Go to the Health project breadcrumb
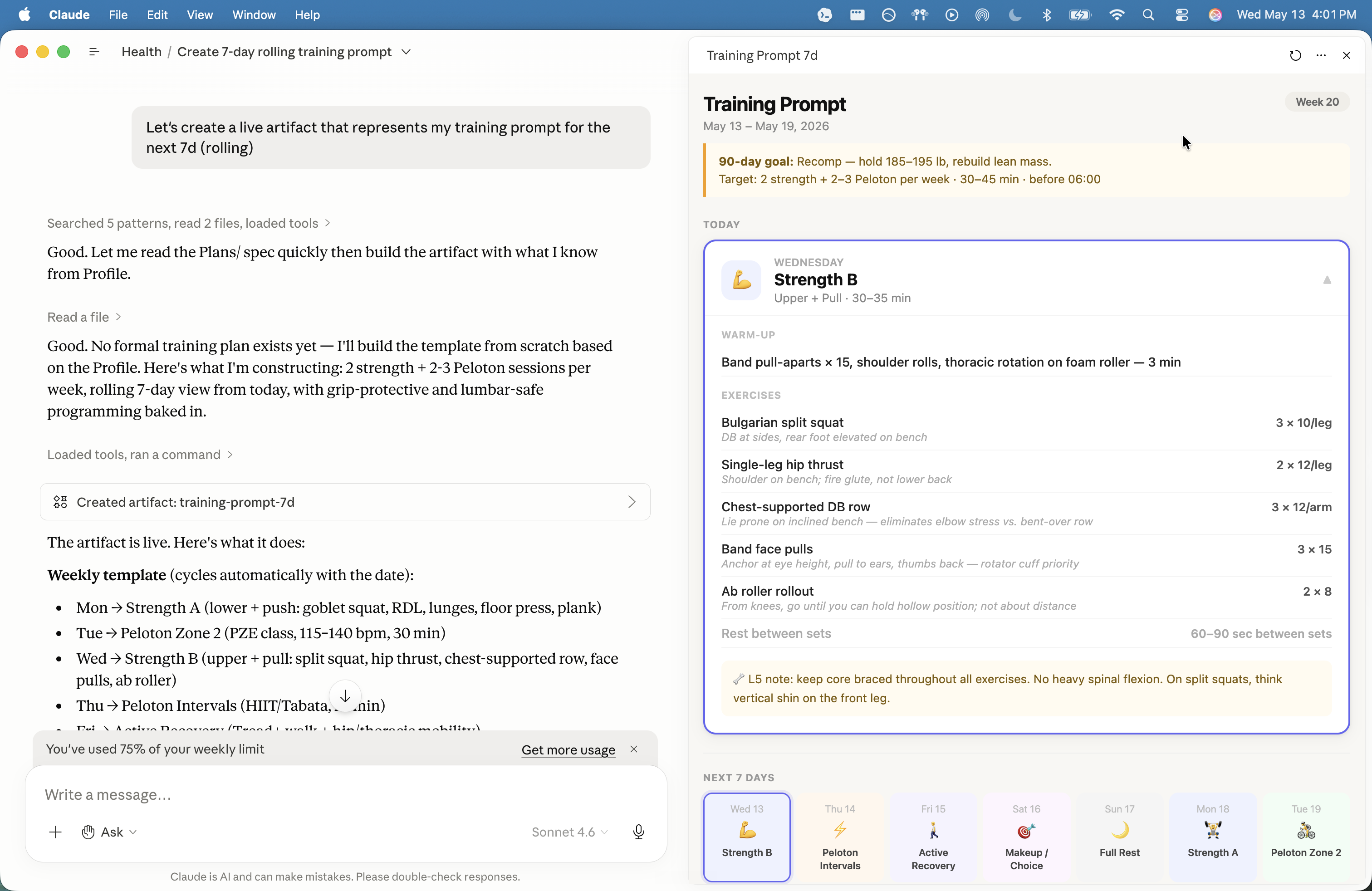 click(x=141, y=52)
